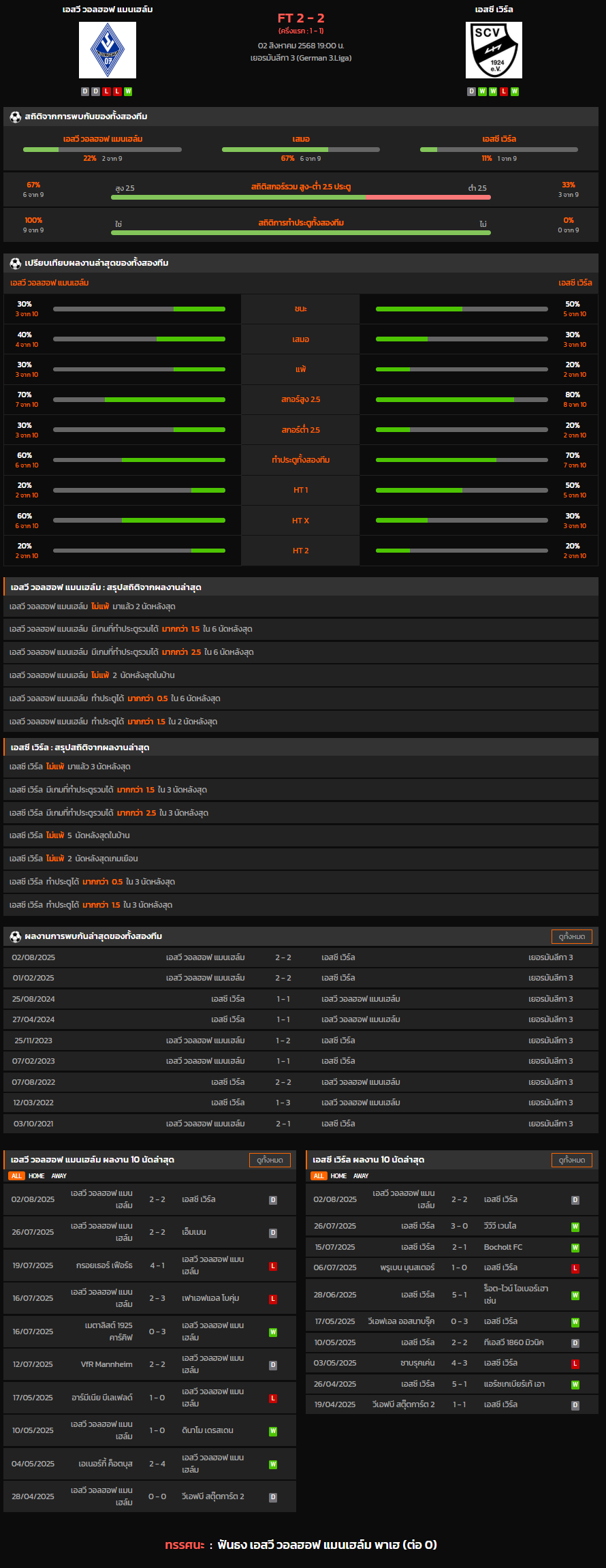Image resolution: width=606 pixels, height=1568 pixels.
Task: Click W badge in Verl 28/06/2025 row
Action: (575, 1295)
